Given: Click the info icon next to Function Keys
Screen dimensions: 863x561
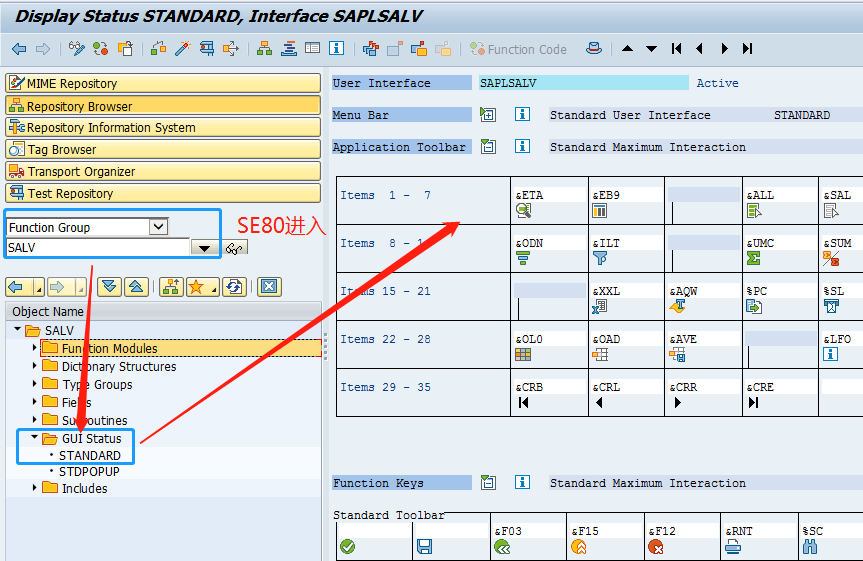Looking at the screenshot, I should pos(522,482).
